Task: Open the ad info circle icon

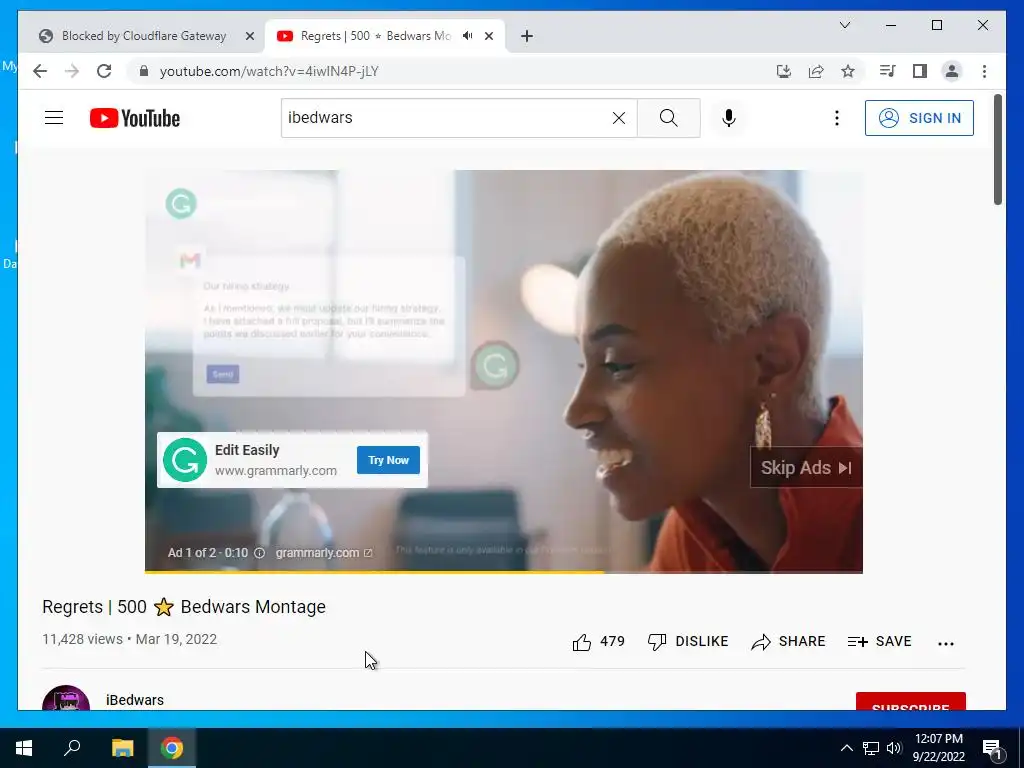Action: pos(259,553)
